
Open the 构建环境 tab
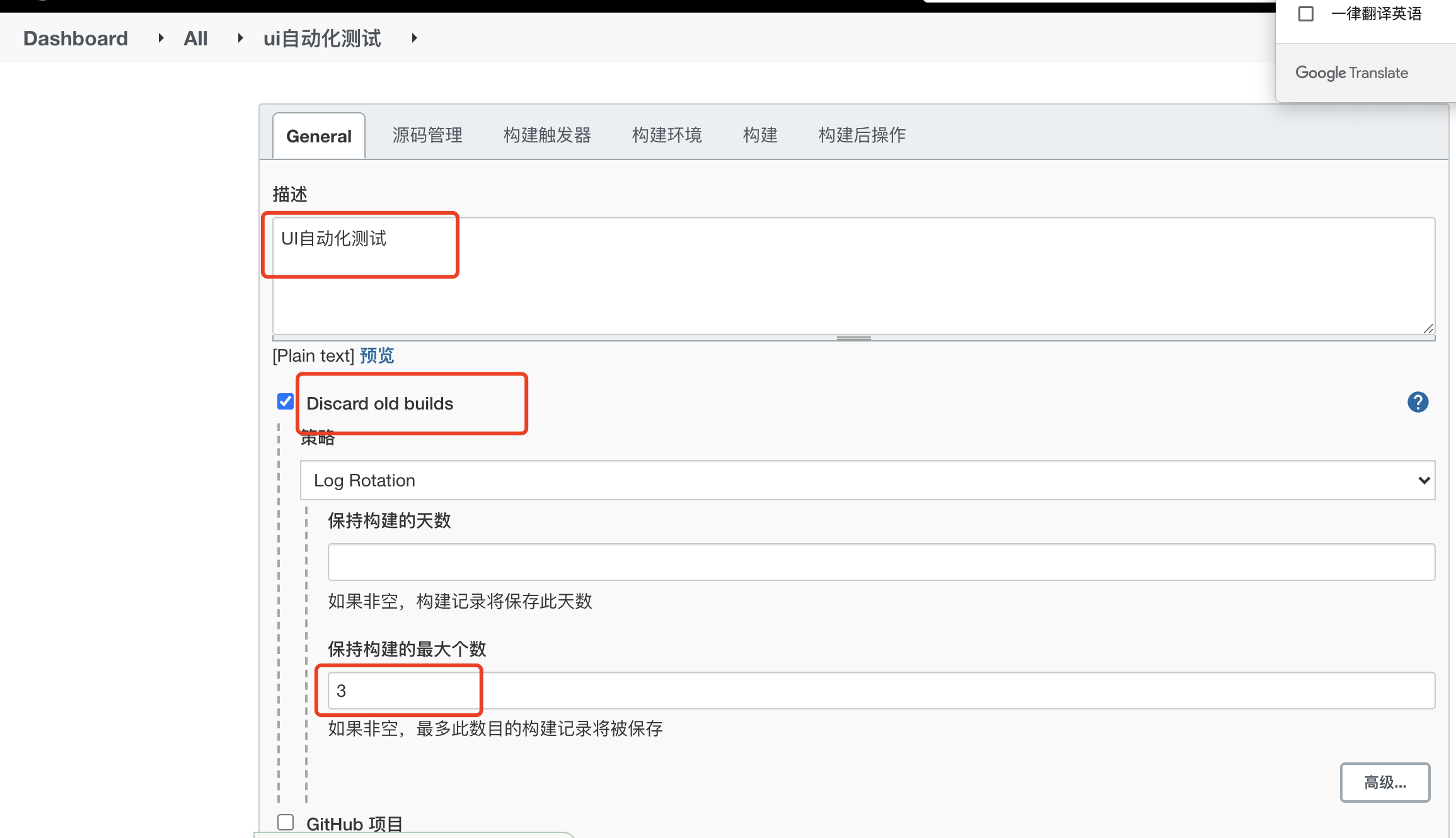[x=667, y=135]
